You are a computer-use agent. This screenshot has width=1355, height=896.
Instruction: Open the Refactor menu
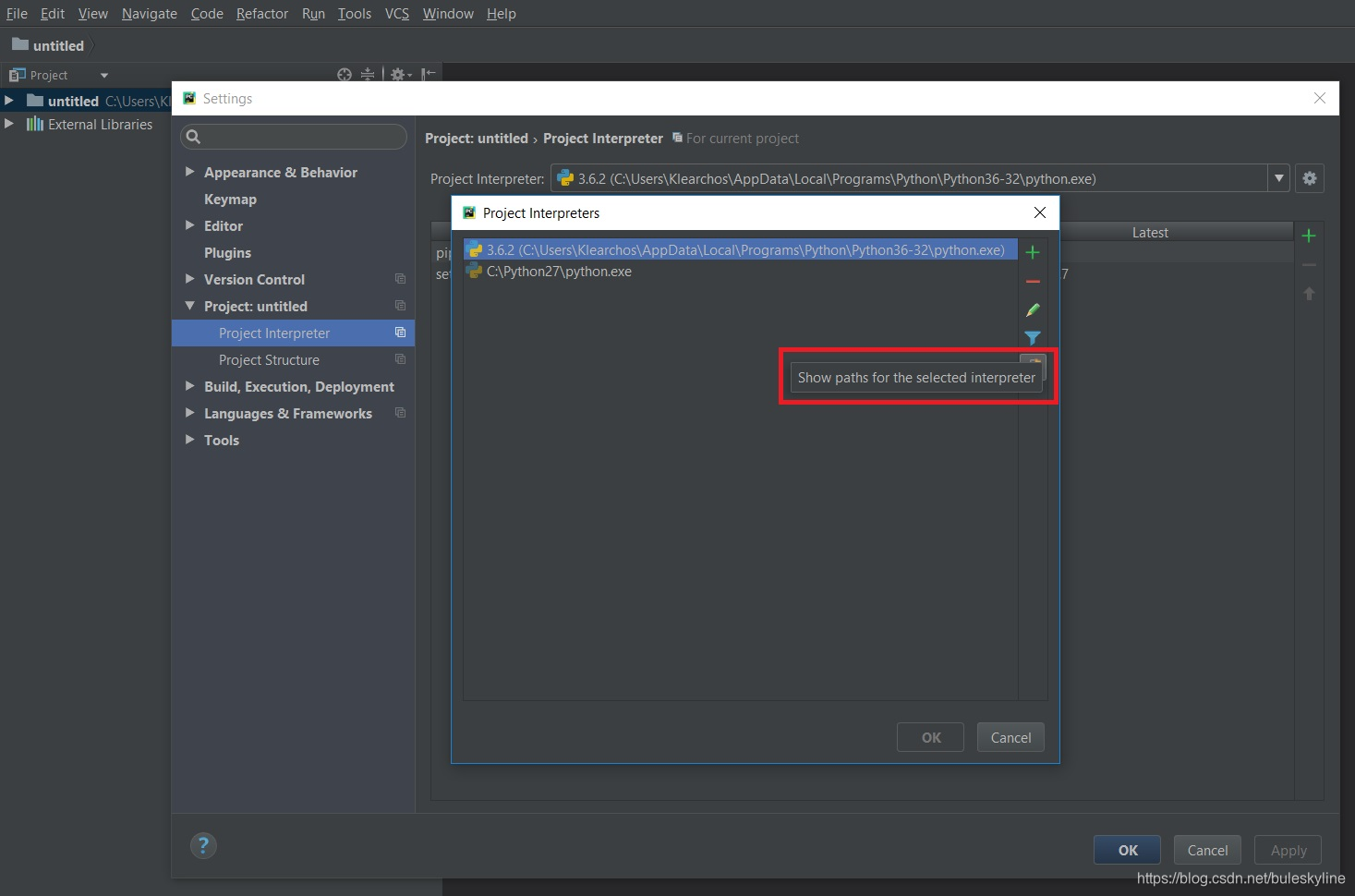(261, 14)
